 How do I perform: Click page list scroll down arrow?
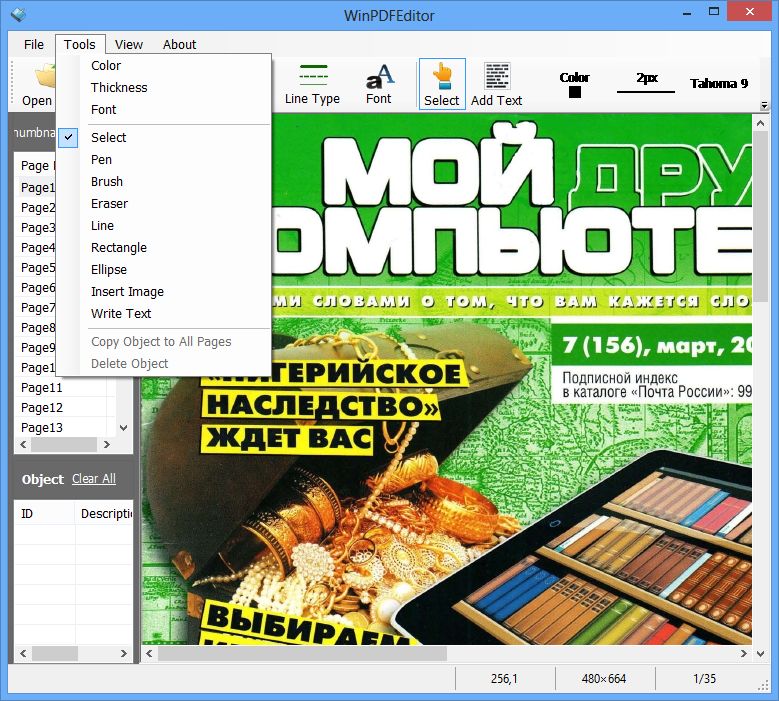124,427
